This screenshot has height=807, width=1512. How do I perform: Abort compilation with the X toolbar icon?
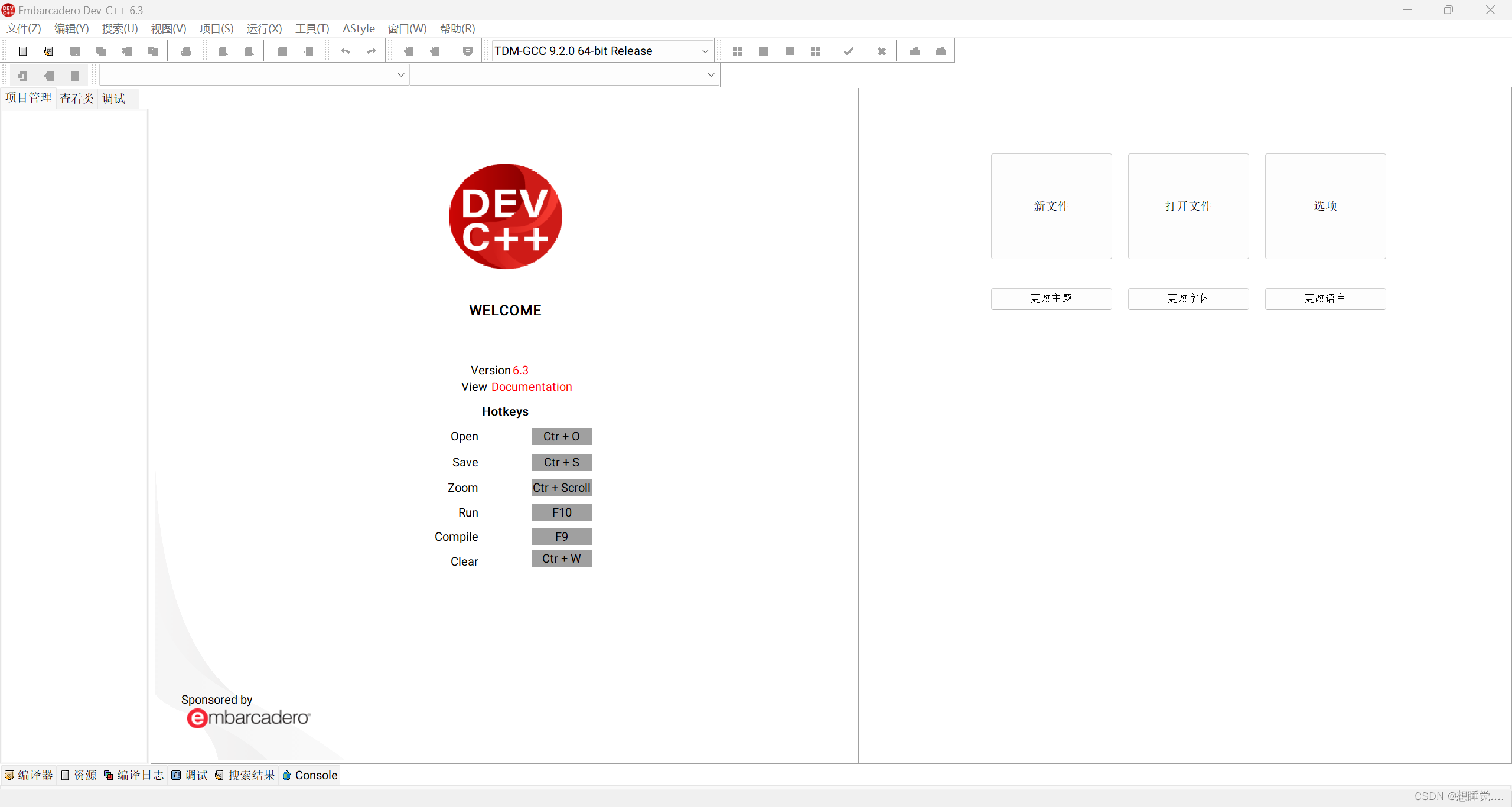[x=881, y=51]
